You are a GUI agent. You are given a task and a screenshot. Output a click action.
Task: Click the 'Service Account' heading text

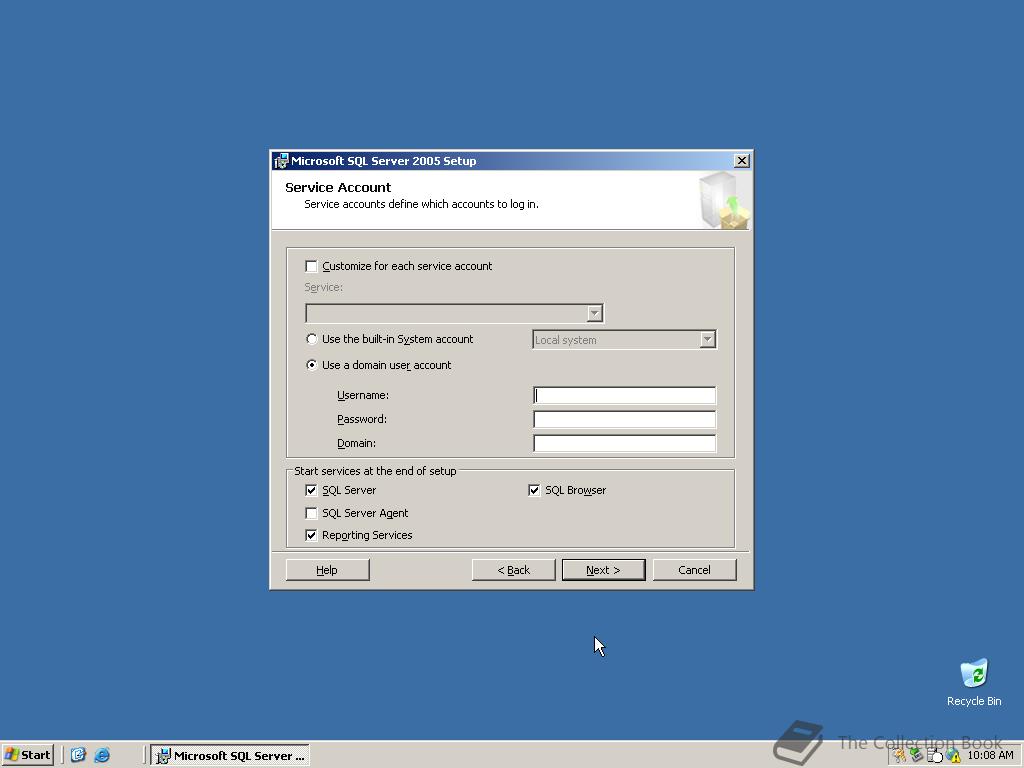[x=338, y=187]
